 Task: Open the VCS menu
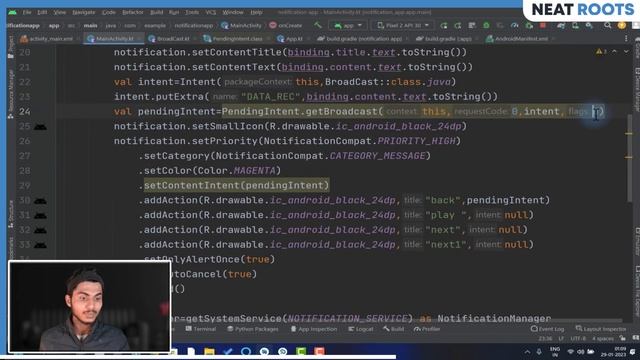click(211, 12)
